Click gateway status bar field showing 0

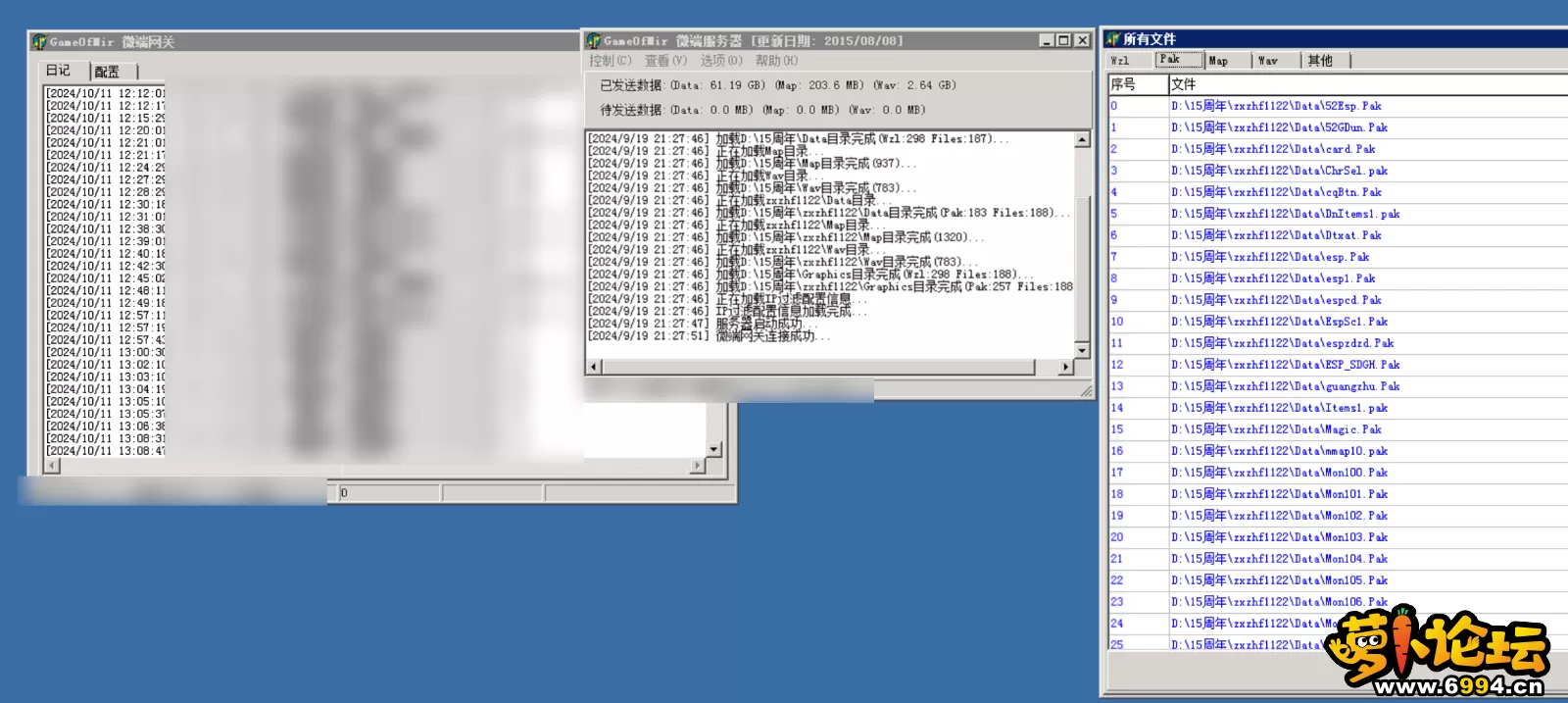coord(389,493)
